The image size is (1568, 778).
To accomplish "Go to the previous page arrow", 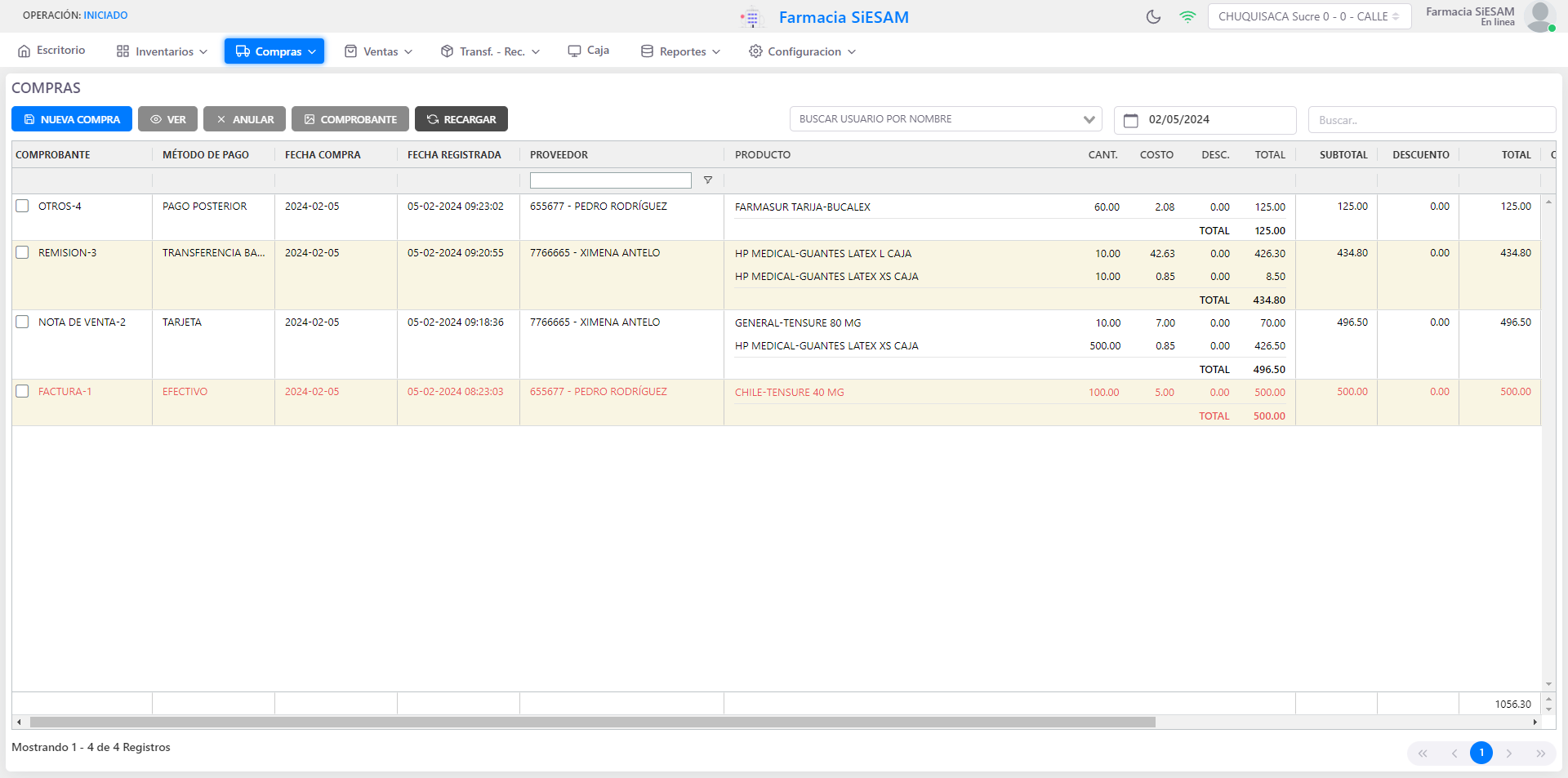I will [1454, 754].
